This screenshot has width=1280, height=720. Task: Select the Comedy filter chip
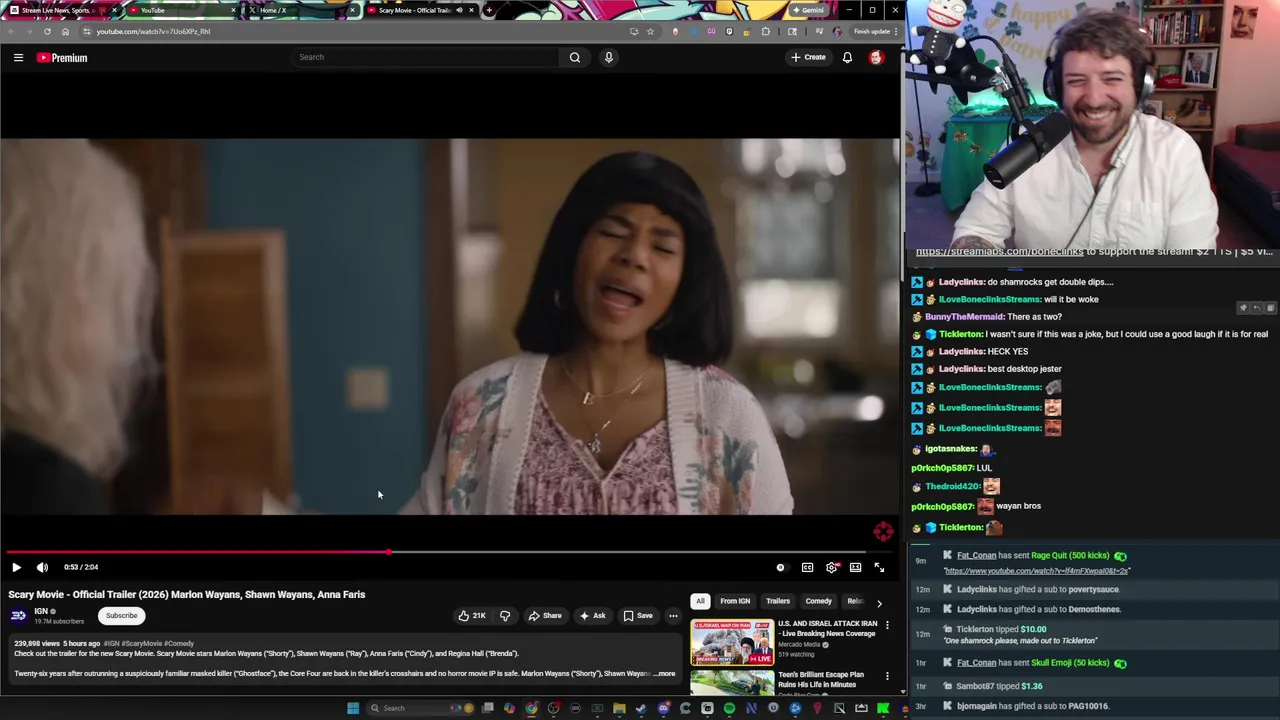click(818, 601)
